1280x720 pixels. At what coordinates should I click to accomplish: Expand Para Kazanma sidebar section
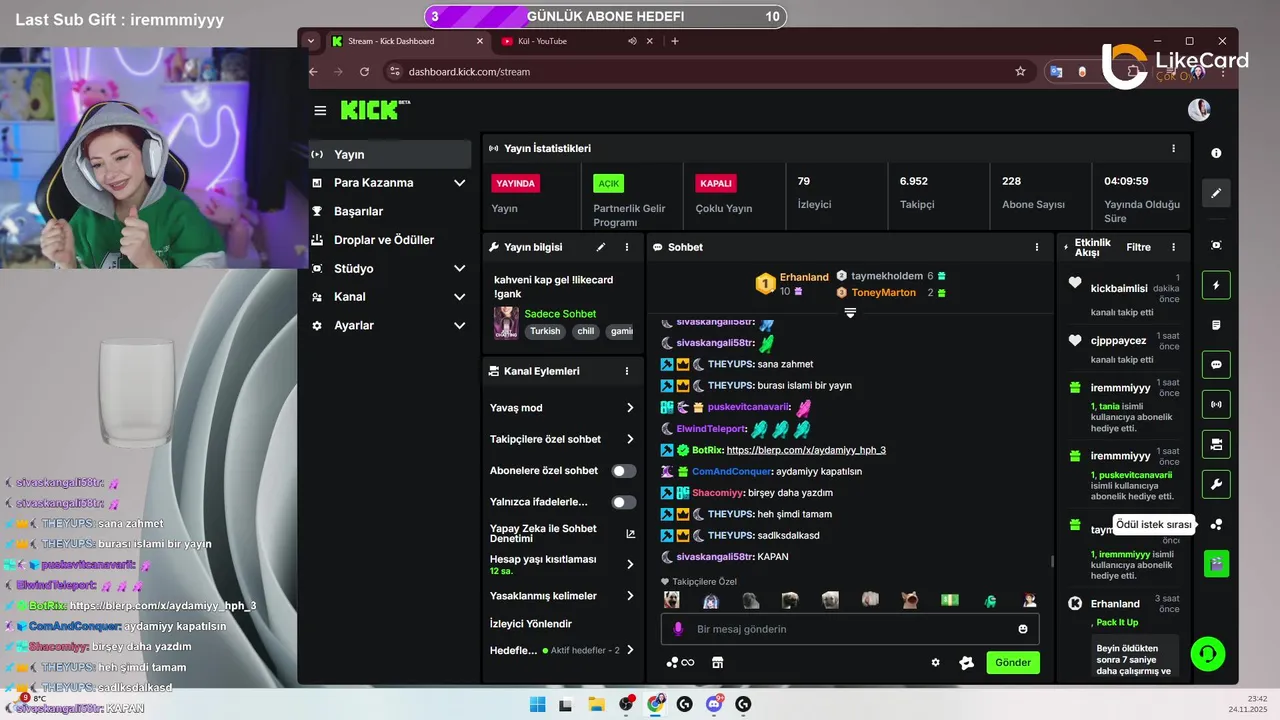pos(459,183)
